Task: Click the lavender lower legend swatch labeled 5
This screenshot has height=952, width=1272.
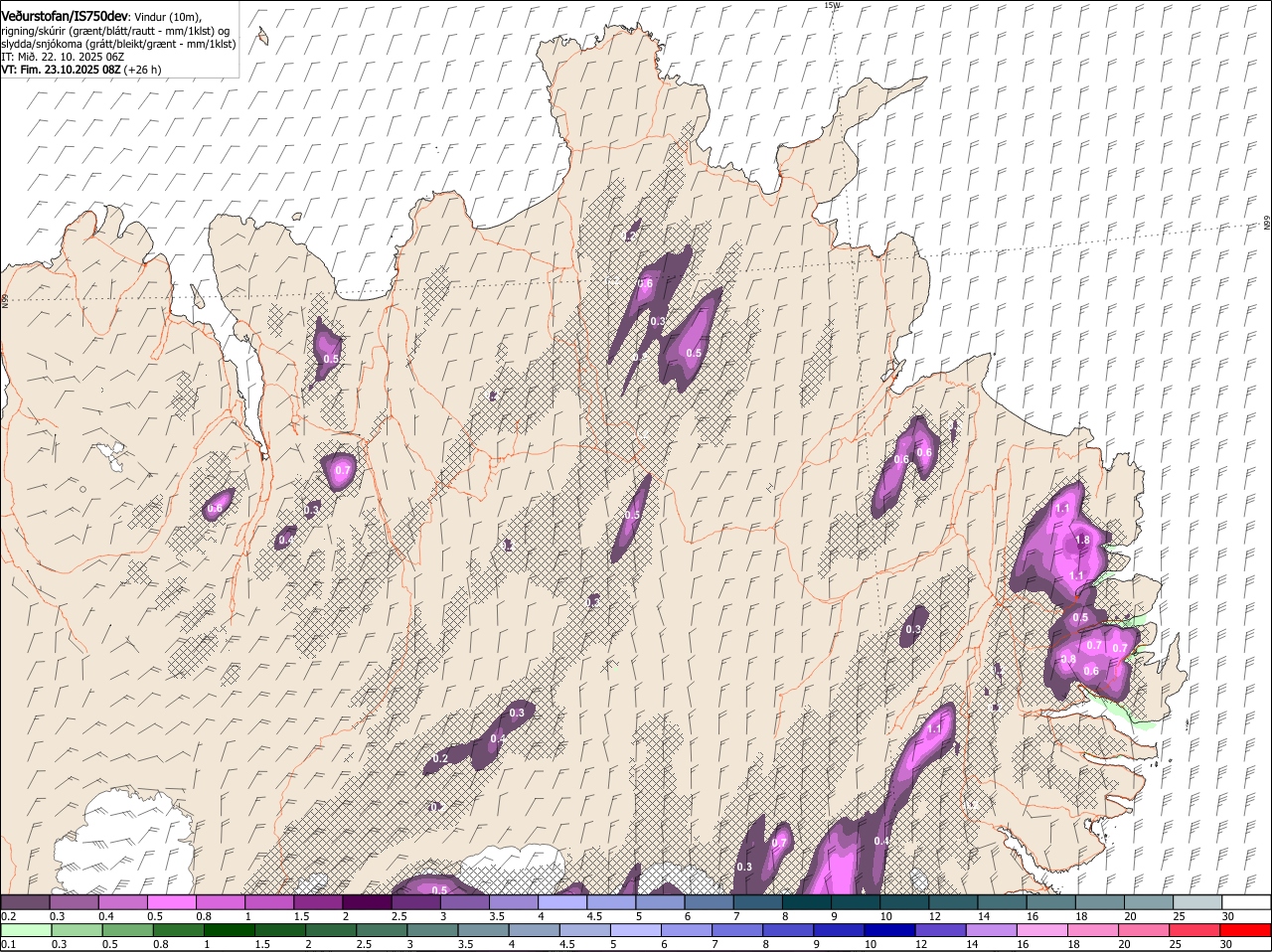Action: click(x=636, y=931)
